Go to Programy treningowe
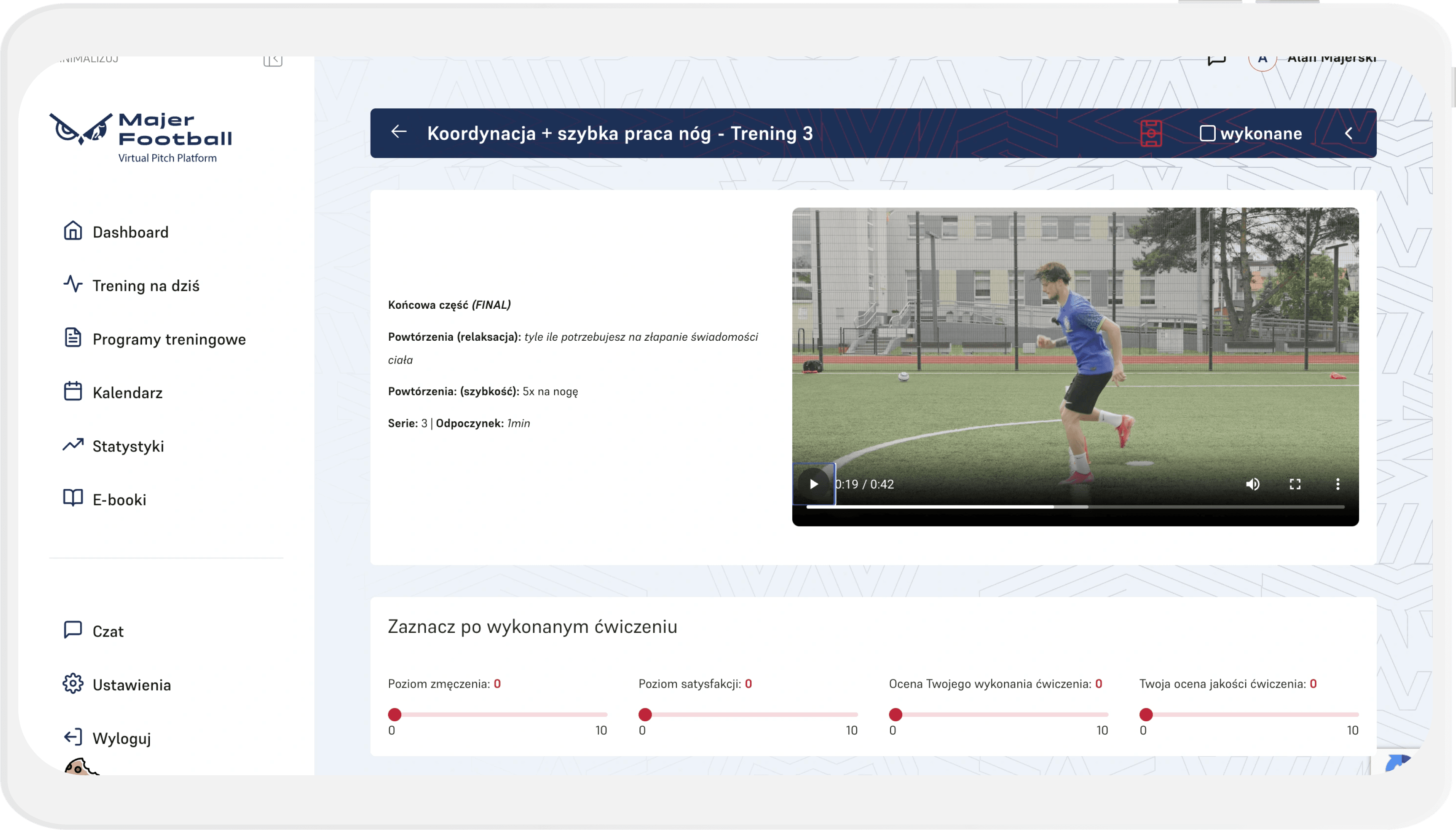Screen dimensions: 1456x830 click(169, 339)
